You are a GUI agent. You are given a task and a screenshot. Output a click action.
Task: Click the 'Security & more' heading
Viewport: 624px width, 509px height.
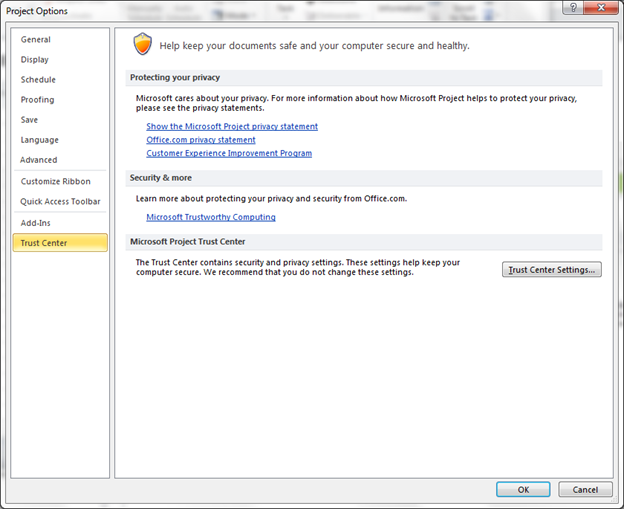[x=161, y=178]
